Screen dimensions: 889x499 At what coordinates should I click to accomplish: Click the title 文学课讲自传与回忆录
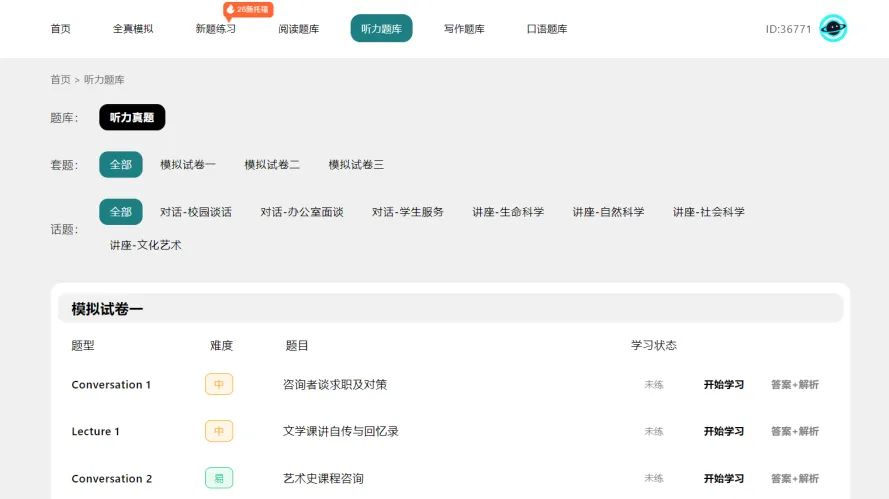pos(341,432)
